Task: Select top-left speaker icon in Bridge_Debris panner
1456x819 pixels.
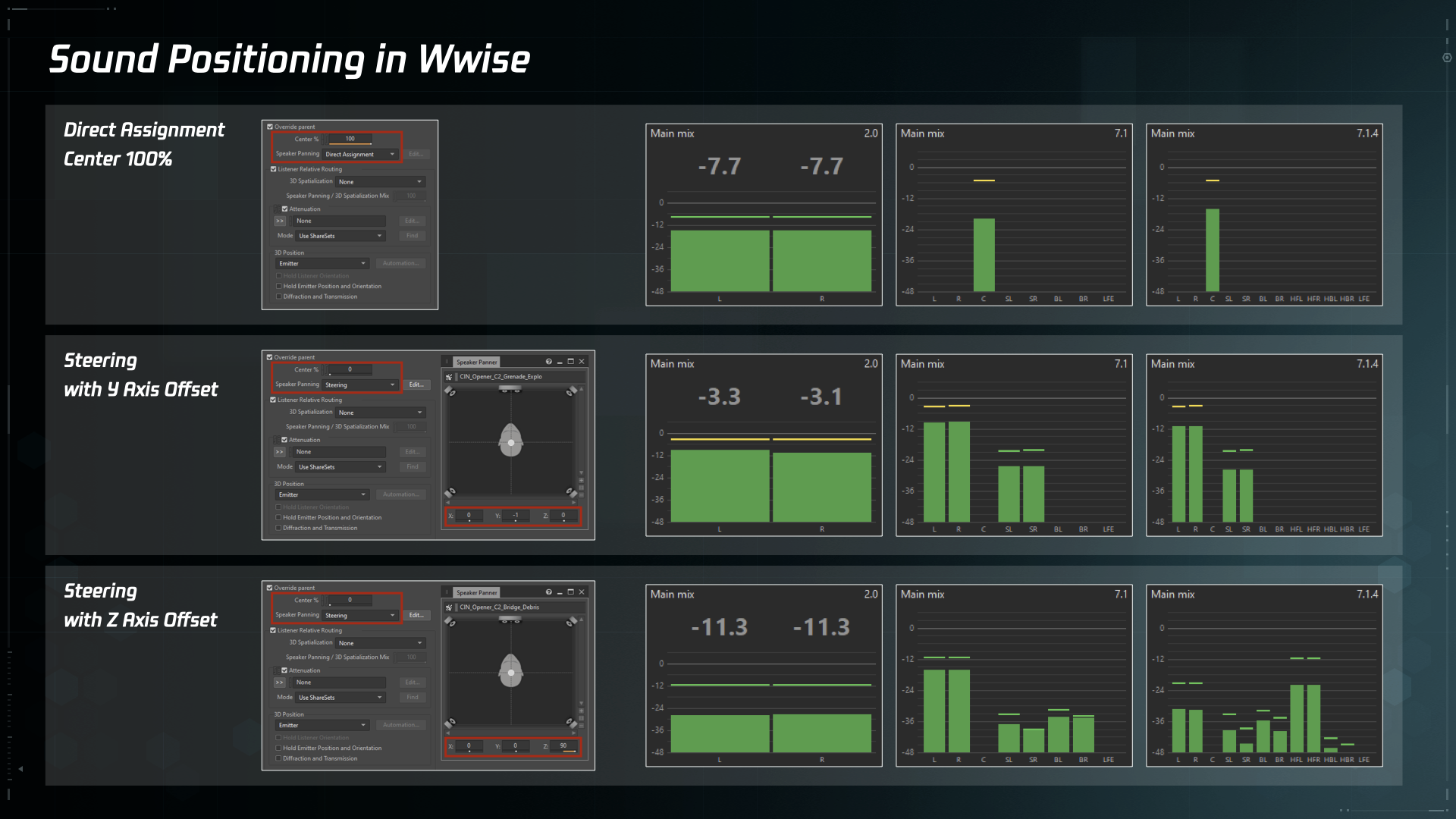Action: (450, 622)
